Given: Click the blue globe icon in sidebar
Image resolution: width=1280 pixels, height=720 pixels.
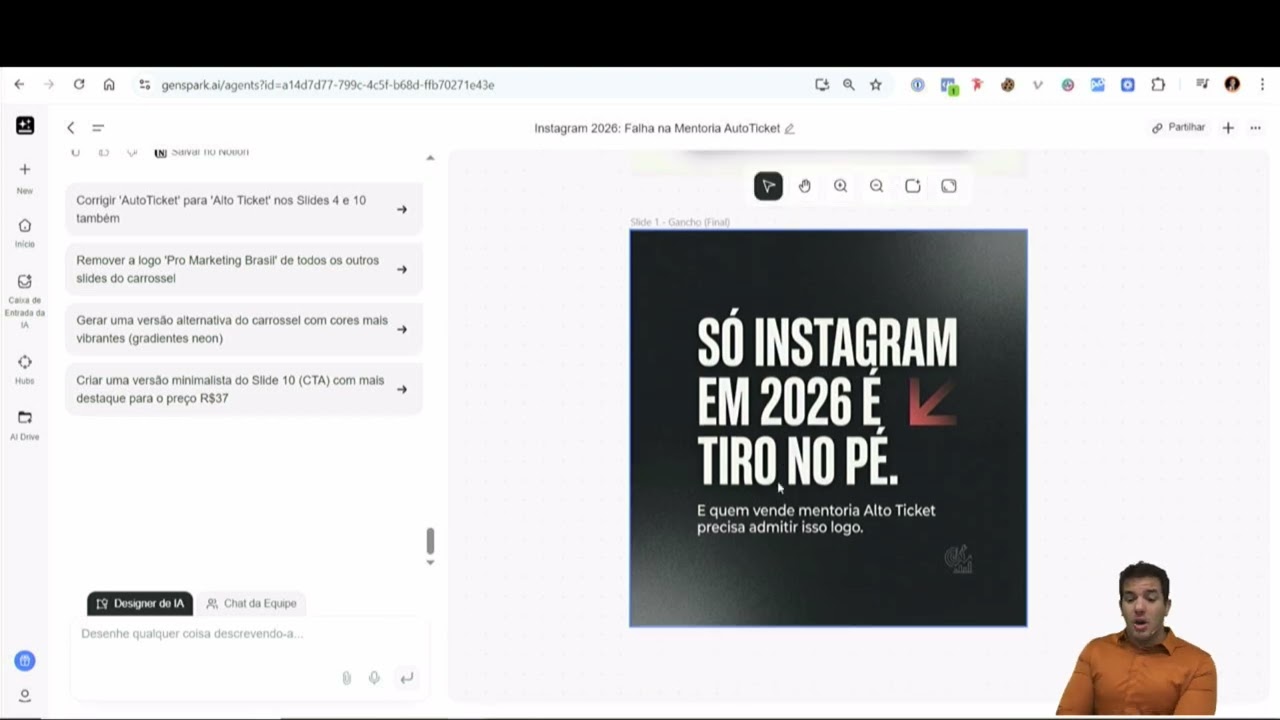Looking at the screenshot, I should (25, 661).
